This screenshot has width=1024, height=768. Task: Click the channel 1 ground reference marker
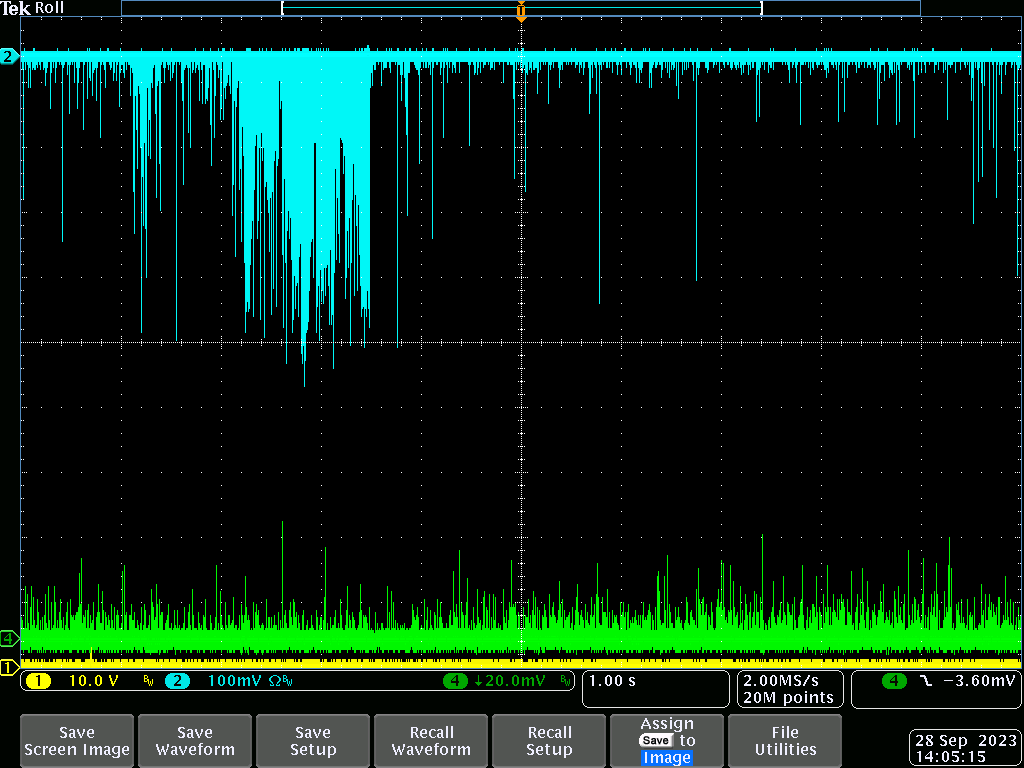[9, 667]
